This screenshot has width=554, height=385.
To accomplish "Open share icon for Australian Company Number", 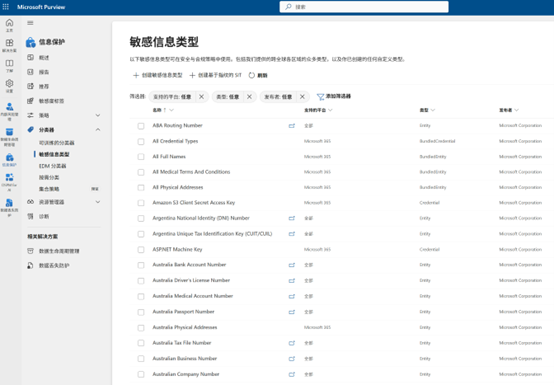I will (292, 374).
